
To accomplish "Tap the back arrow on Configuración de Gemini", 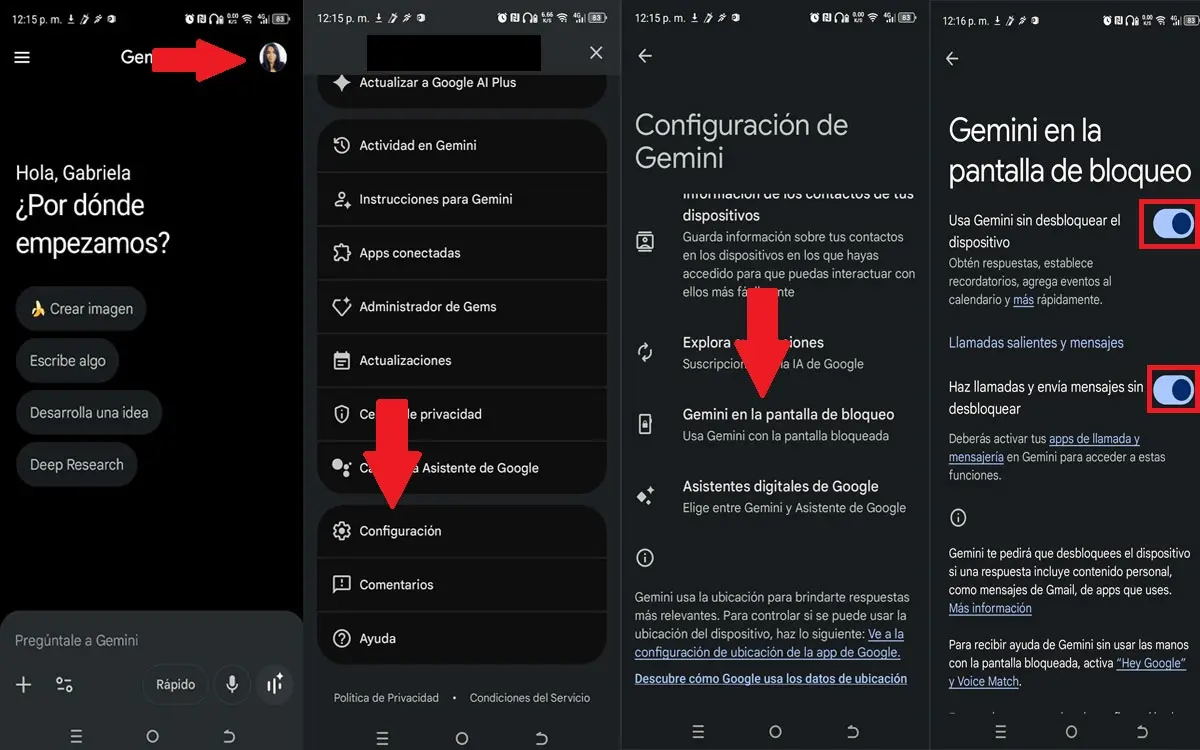I will [x=645, y=56].
